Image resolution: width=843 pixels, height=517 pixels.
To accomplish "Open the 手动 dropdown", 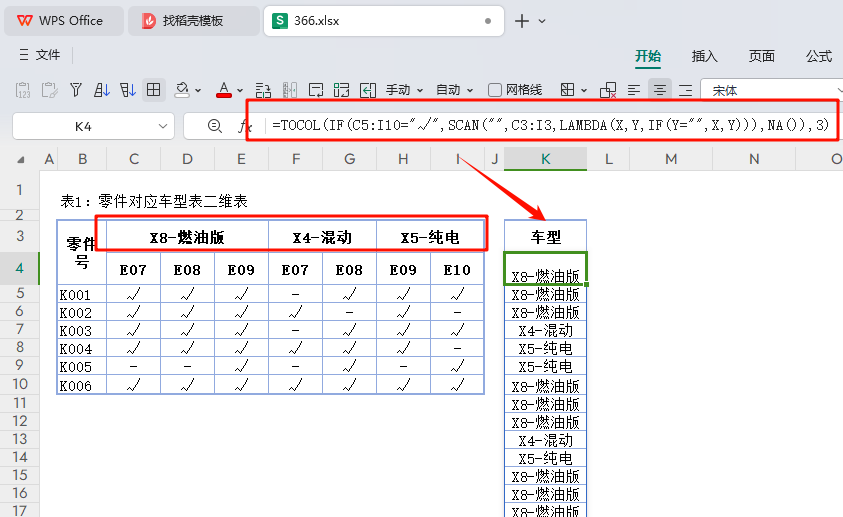I will point(404,90).
